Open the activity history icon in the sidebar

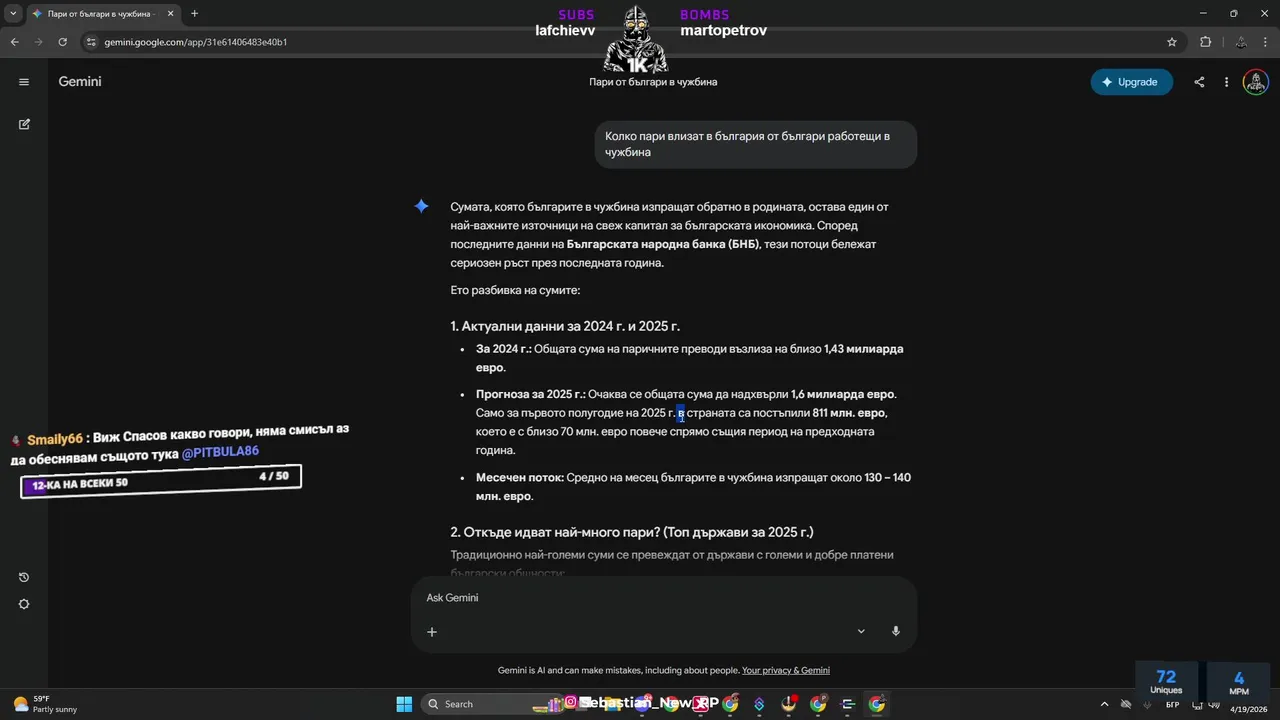point(24,577)
